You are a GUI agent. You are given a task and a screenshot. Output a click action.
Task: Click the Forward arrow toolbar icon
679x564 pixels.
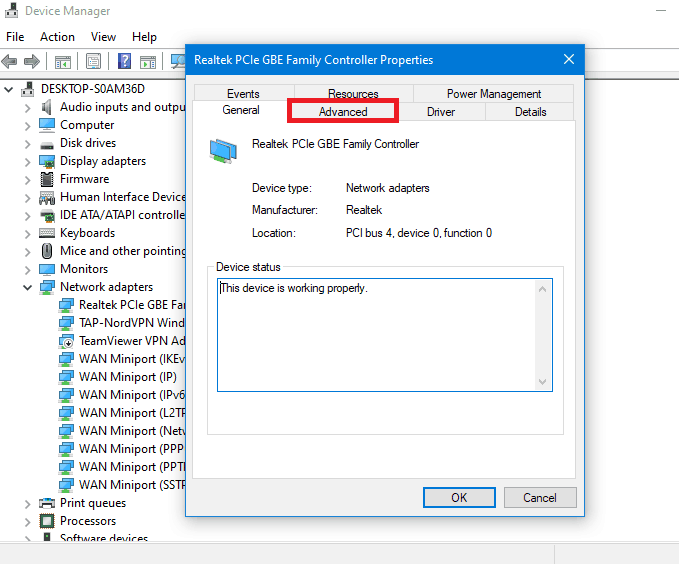[32, 61]
